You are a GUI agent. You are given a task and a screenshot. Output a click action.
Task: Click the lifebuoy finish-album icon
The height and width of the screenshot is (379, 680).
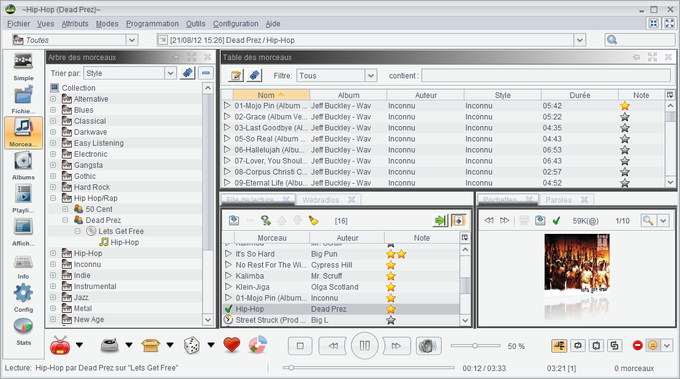coord(258,345)
